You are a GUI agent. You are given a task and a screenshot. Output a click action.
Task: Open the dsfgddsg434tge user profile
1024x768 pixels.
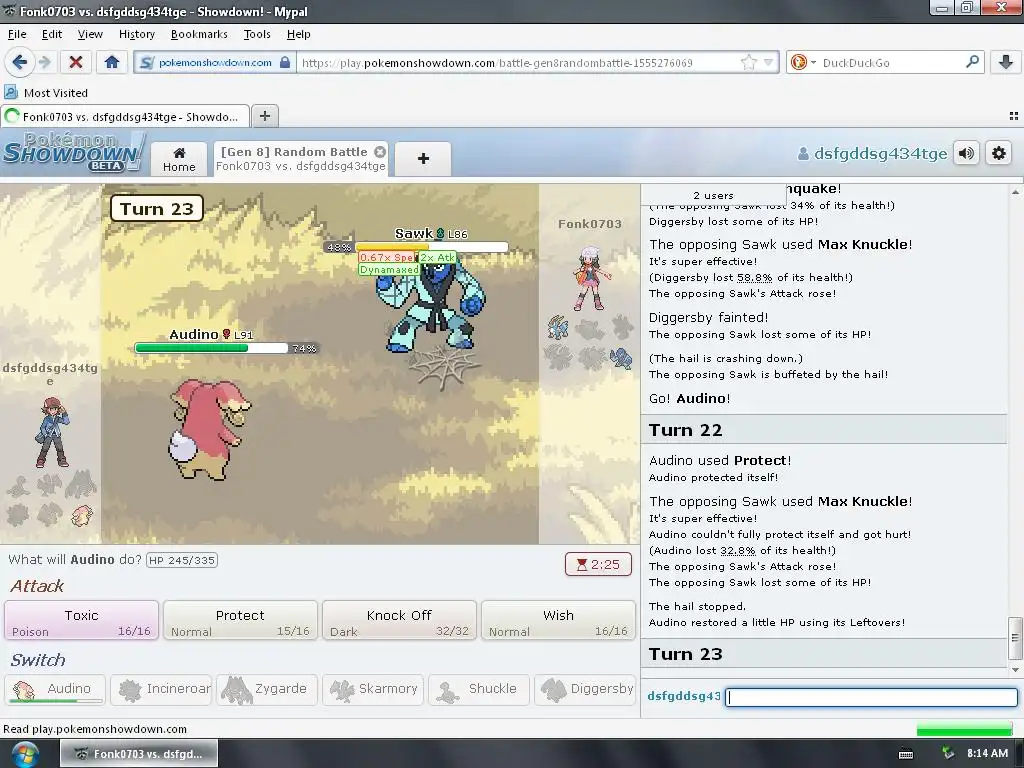872,153
